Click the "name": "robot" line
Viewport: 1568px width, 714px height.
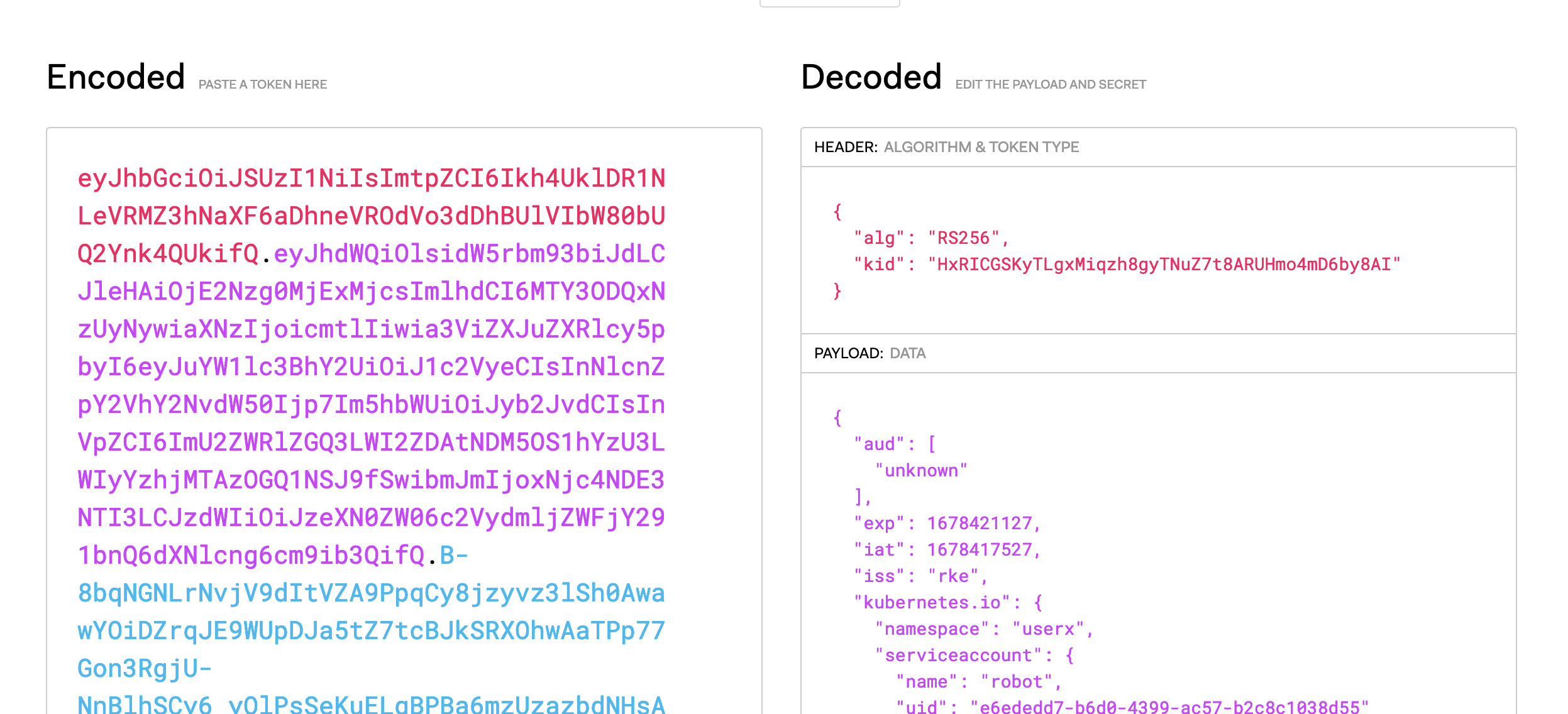(980, 682)
